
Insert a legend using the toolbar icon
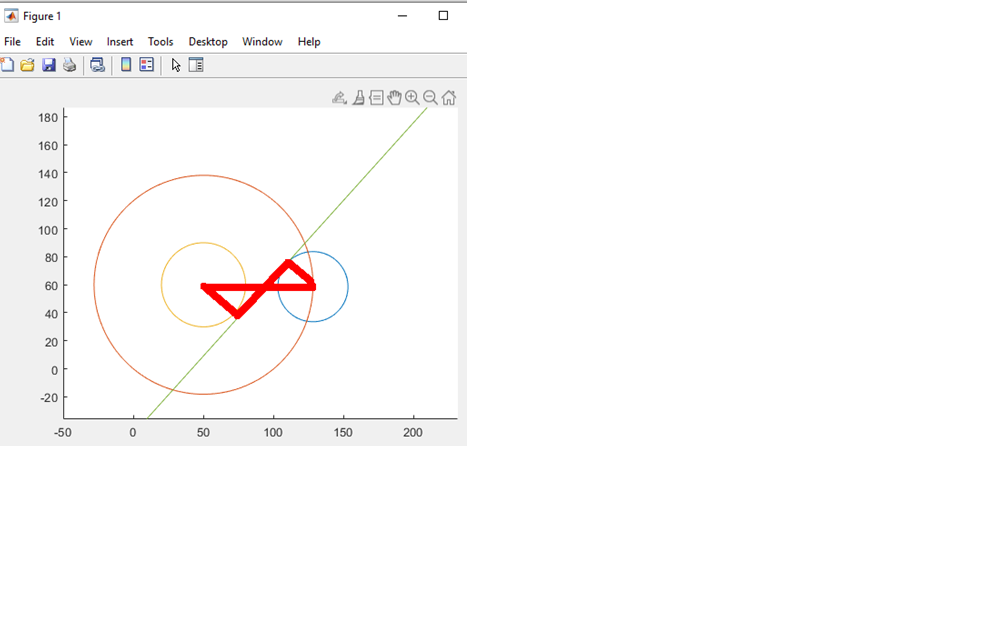[147, 65]
